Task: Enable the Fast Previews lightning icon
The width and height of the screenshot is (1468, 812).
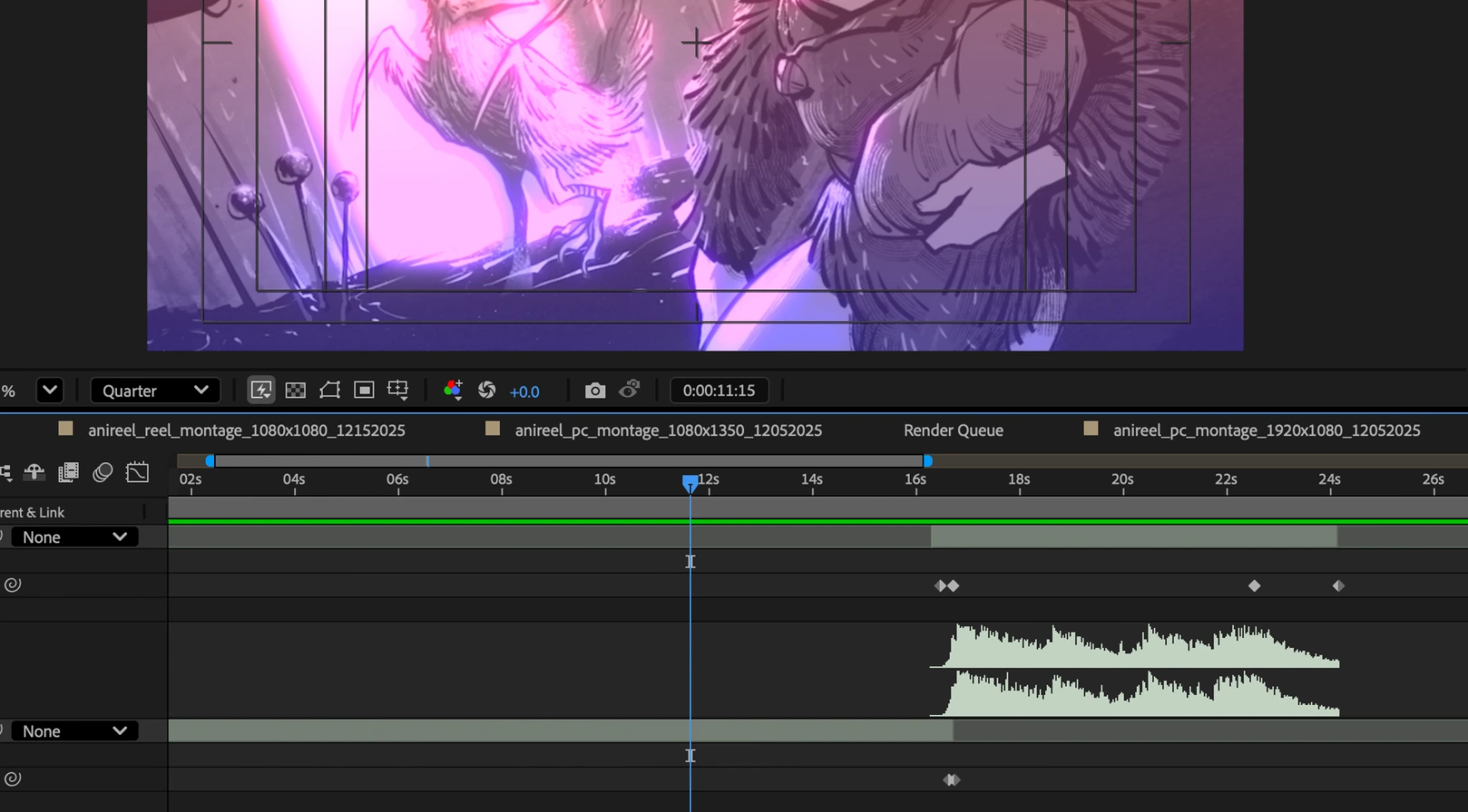Action: tap(260, 390)
